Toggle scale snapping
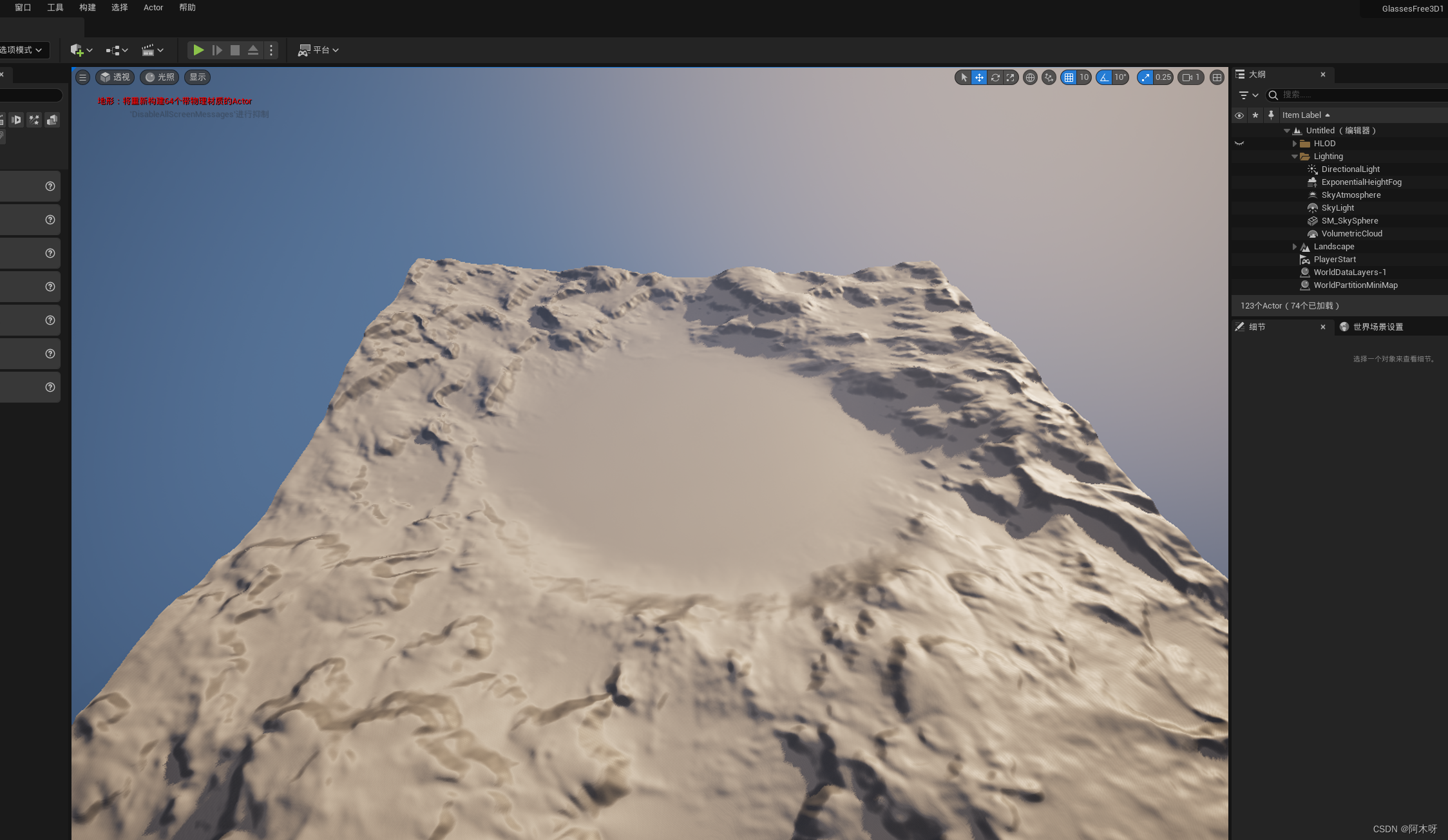Image resolution: width=1448 pixels, height=840 pixels. coord(1145,77)
